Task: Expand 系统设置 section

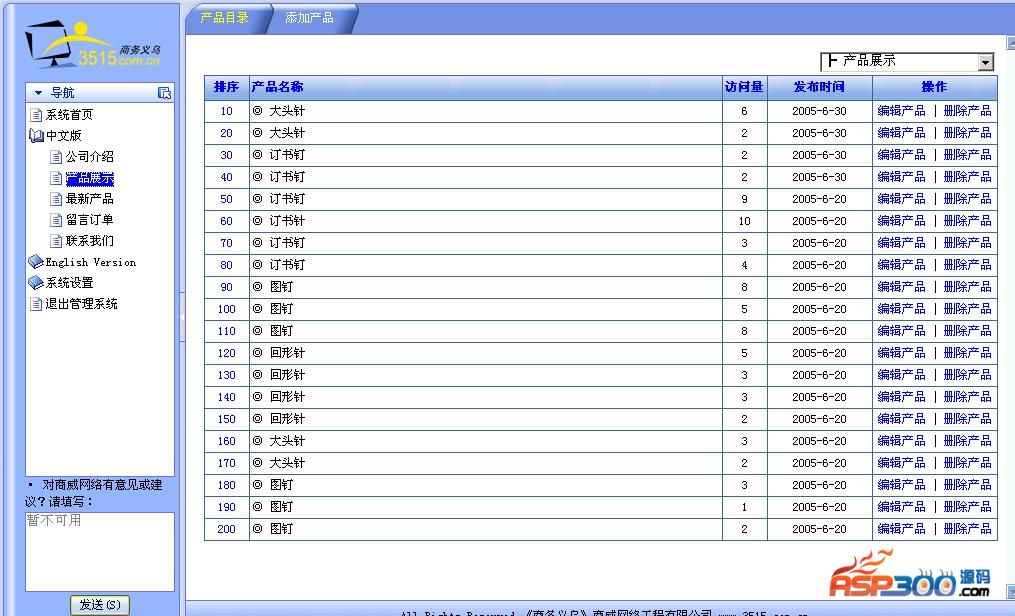Action: pyautogui.click(x=69, y=283)
